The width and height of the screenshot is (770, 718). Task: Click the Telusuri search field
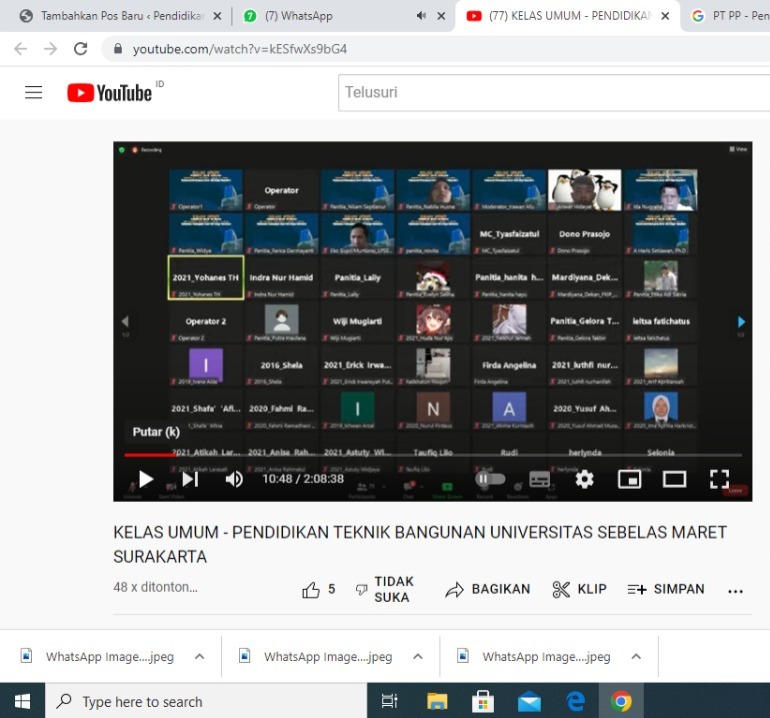[550, 92]
